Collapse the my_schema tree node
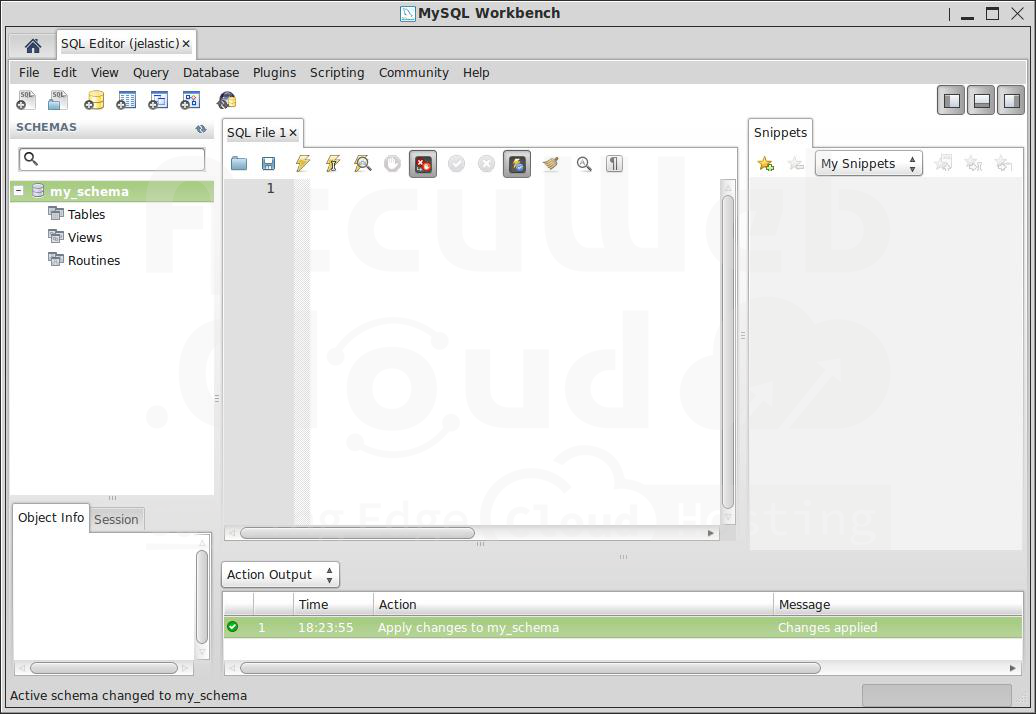 point(19,191)
